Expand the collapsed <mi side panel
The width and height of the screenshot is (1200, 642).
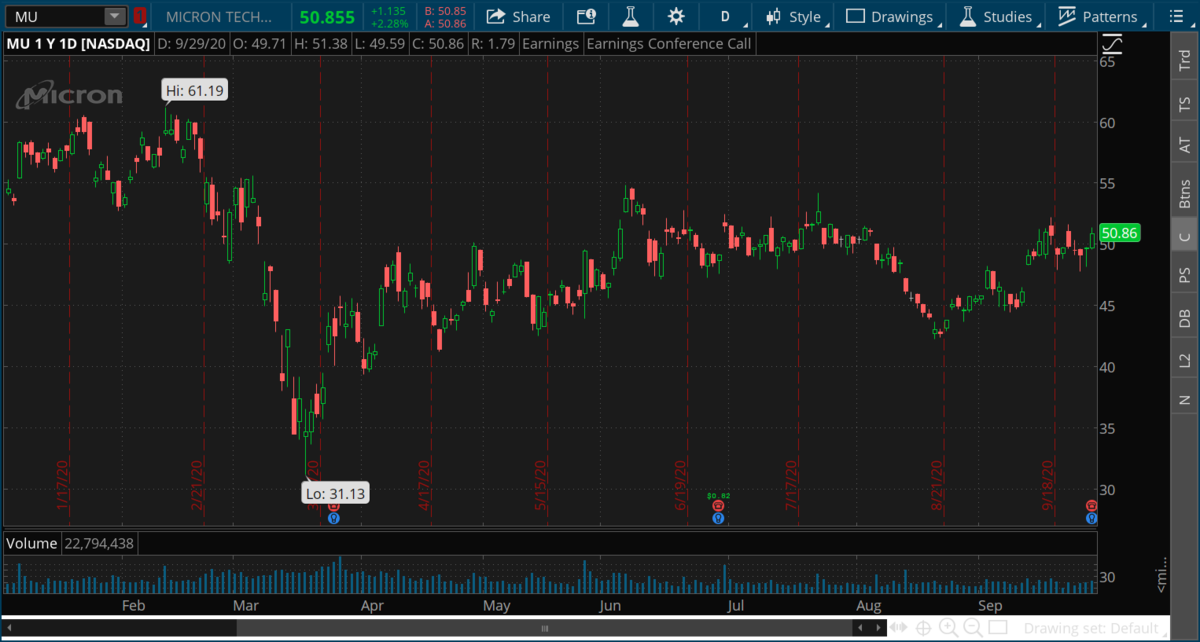1160,575
